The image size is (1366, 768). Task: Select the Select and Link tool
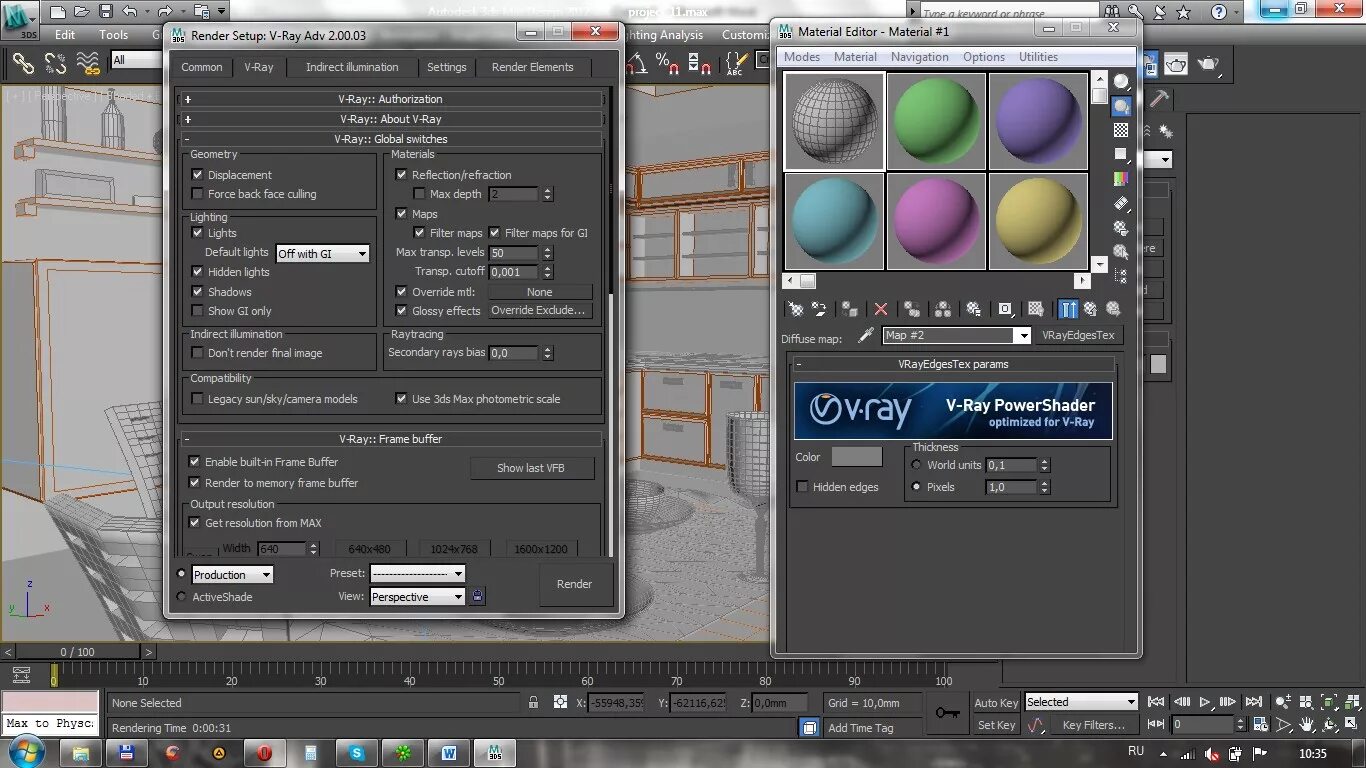(x=23, y=64)
